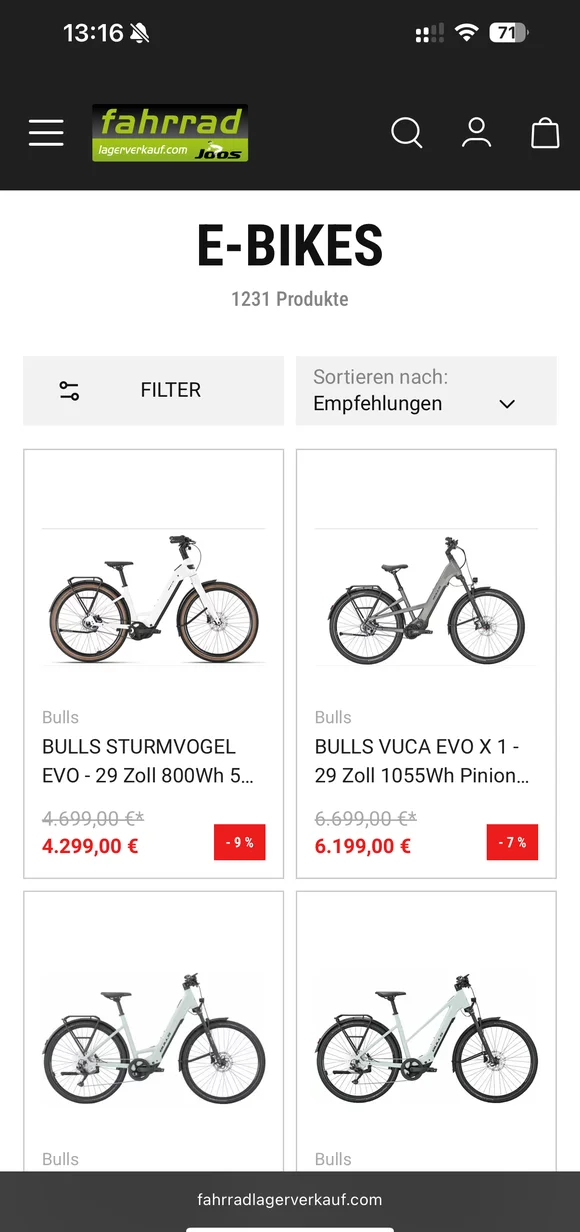
Task: Open the user account icon
Action: (476, 132)
